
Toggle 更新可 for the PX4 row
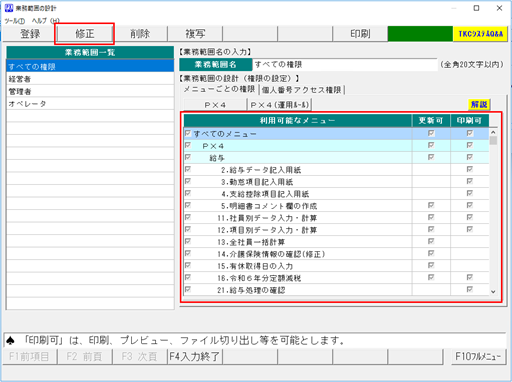(431, 145)
